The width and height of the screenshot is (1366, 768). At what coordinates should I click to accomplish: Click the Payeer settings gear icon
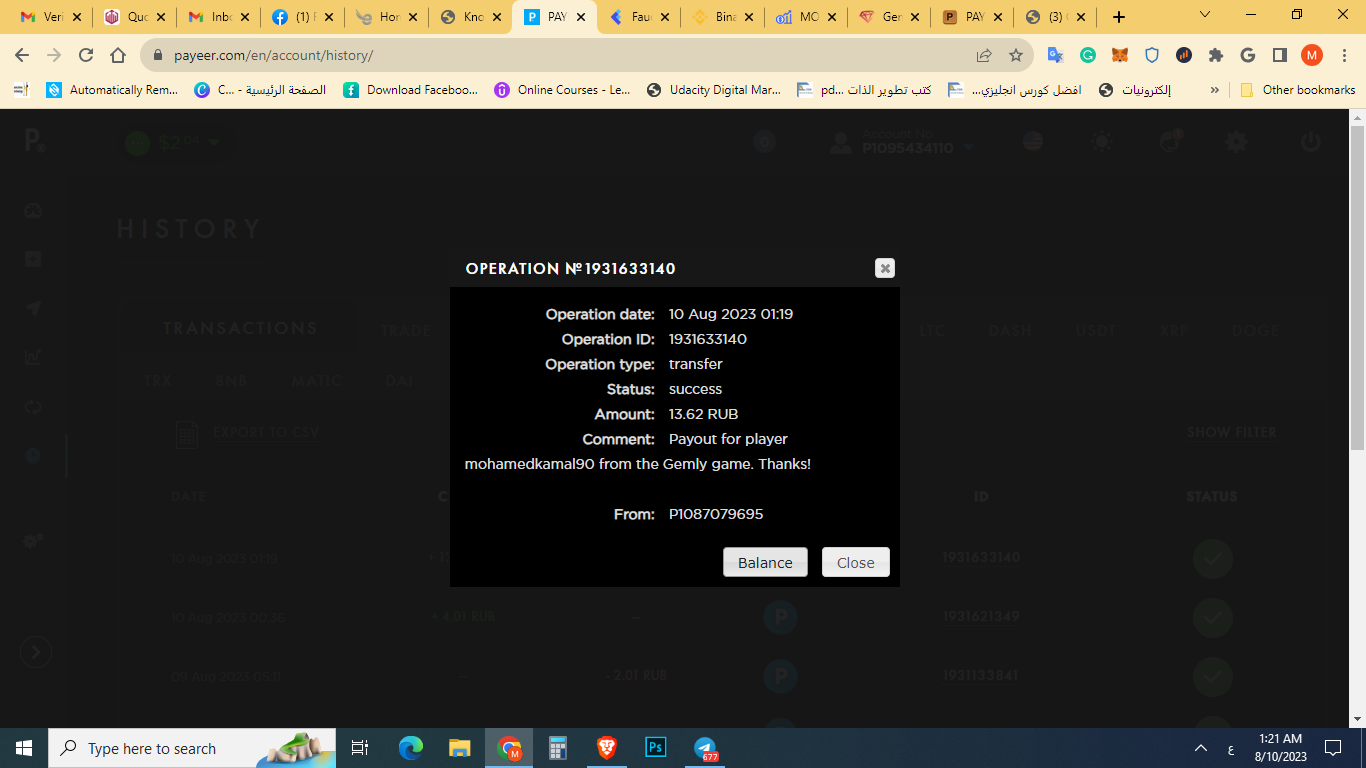[x=1237, y=142]
